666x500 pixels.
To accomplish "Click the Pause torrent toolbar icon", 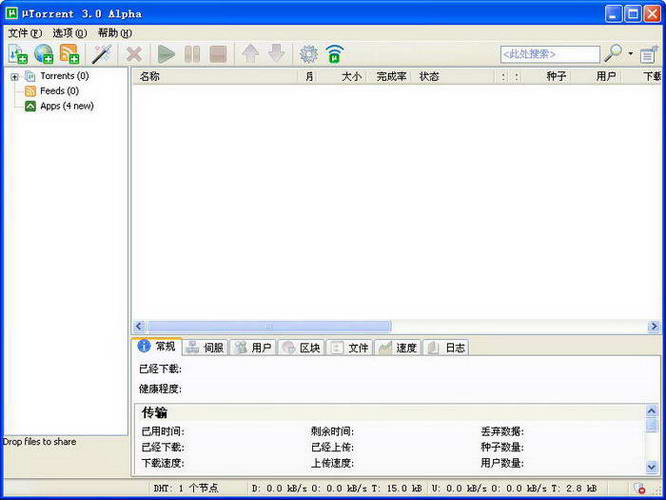I will tap(192, 54).
